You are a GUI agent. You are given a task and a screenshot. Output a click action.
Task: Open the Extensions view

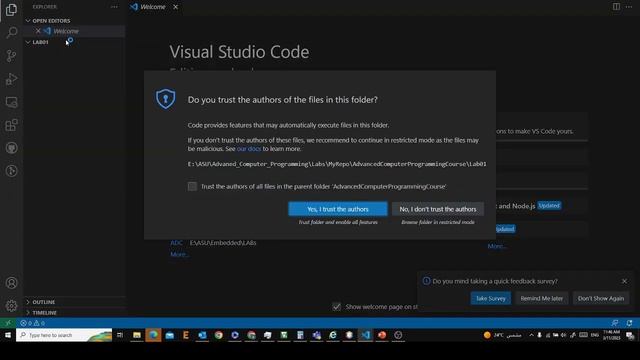coord(11,125)
